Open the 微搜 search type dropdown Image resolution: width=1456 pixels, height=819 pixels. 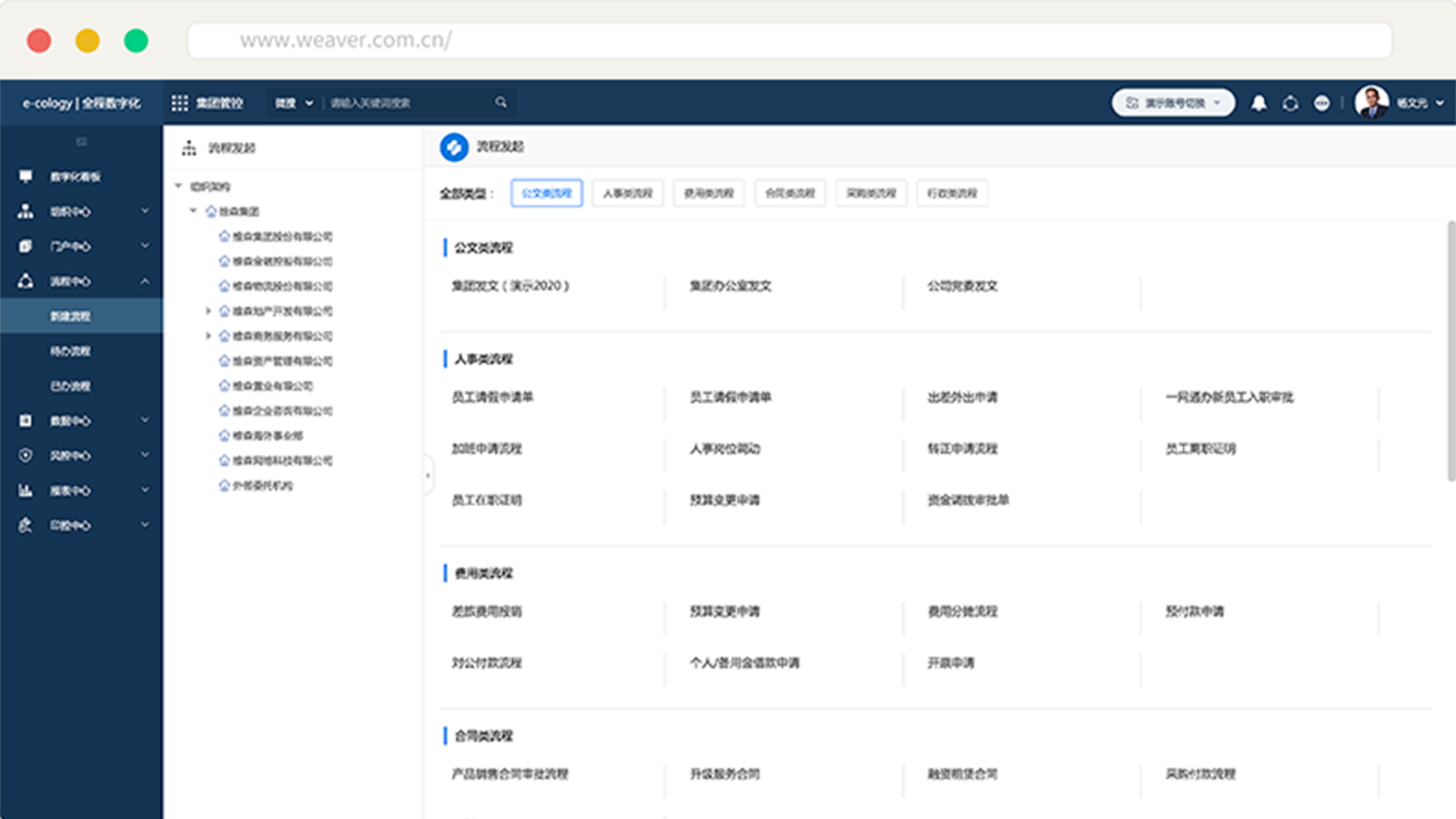[x=294, y=103]
